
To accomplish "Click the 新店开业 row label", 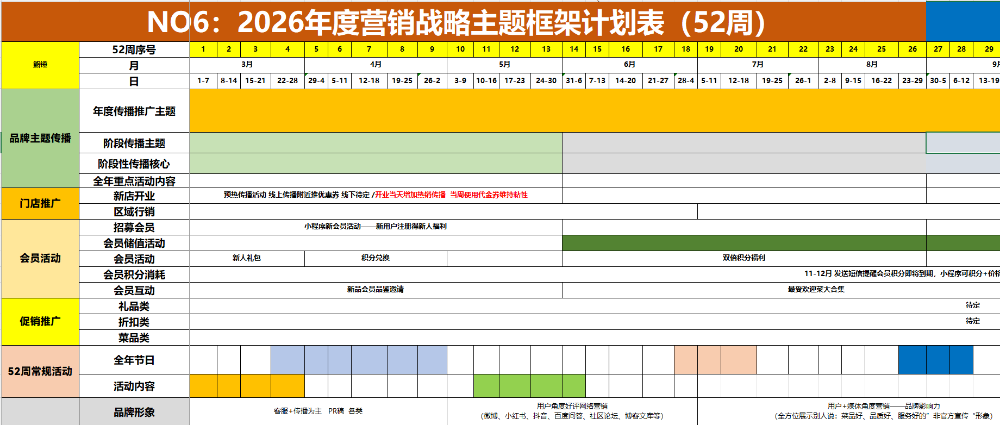I will coord(134,197).
